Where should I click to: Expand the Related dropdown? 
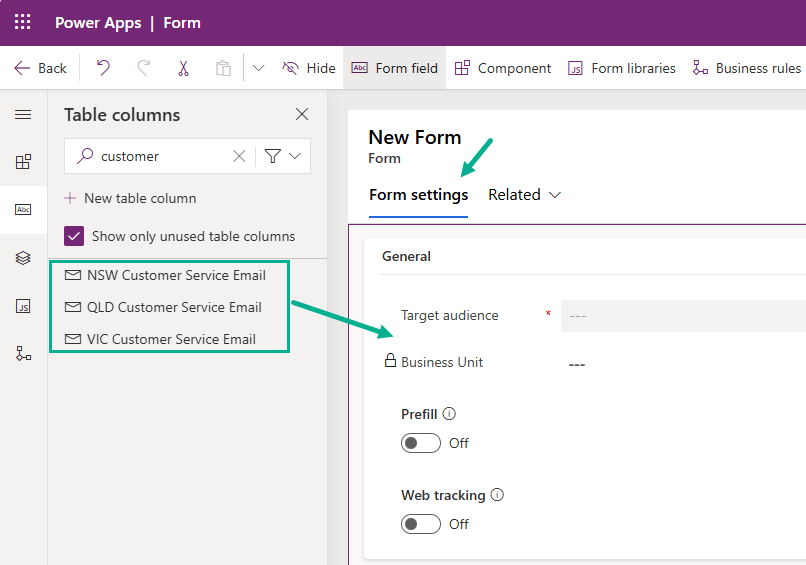[525, 195]
